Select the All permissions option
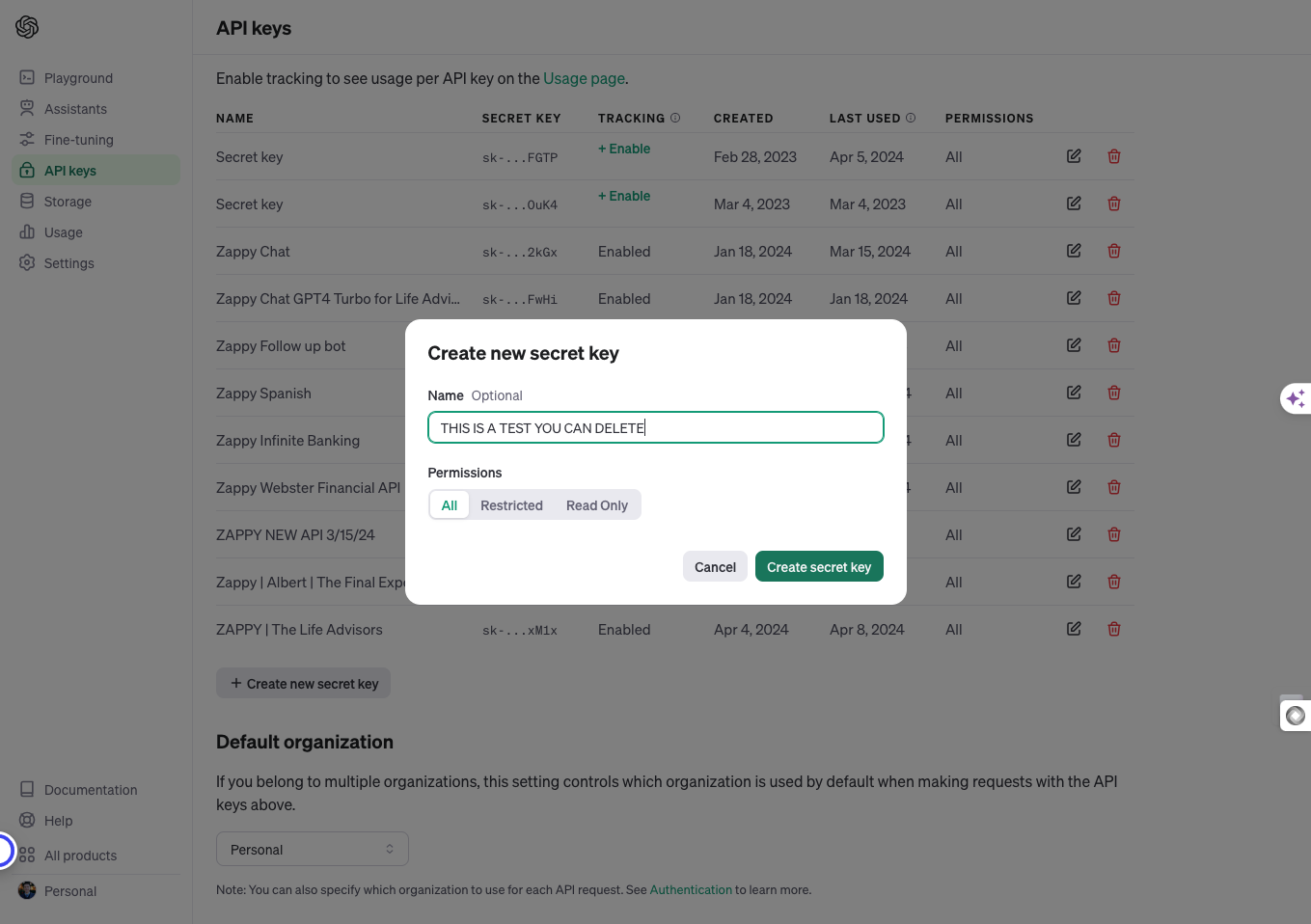1311x924 pixels. (450, 505)
